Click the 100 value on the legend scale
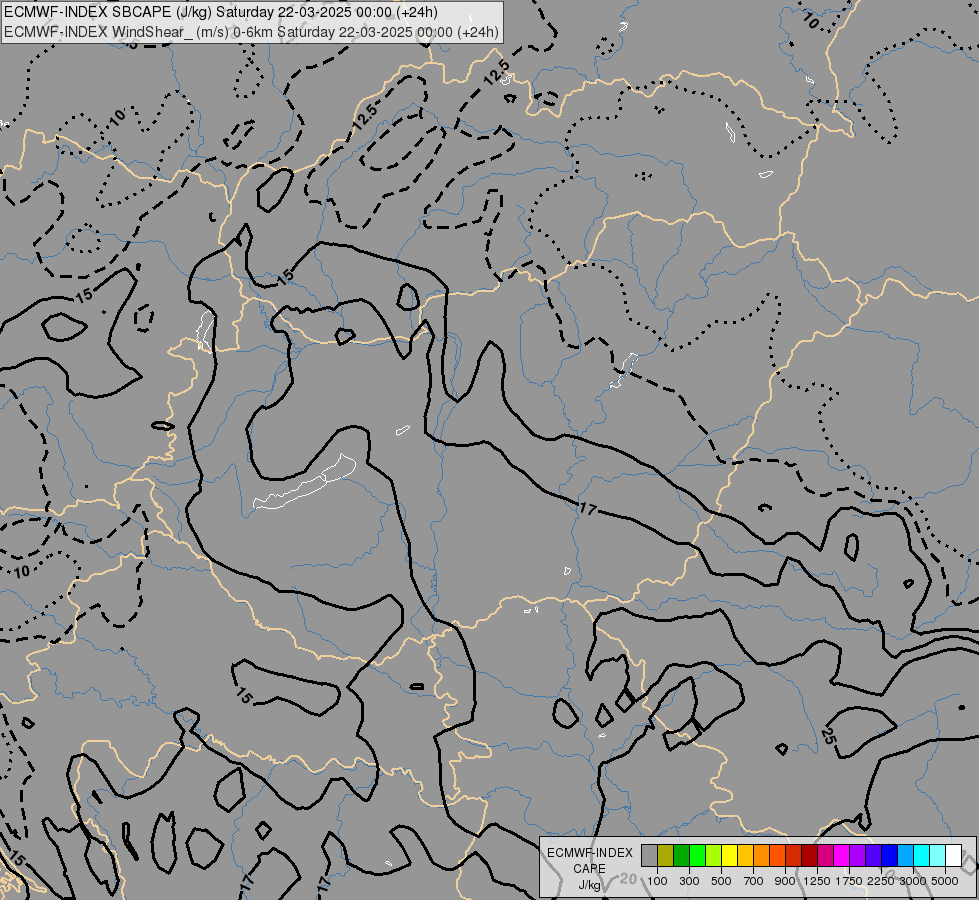This screenshot has height=900, width=979. click(657, 881)
